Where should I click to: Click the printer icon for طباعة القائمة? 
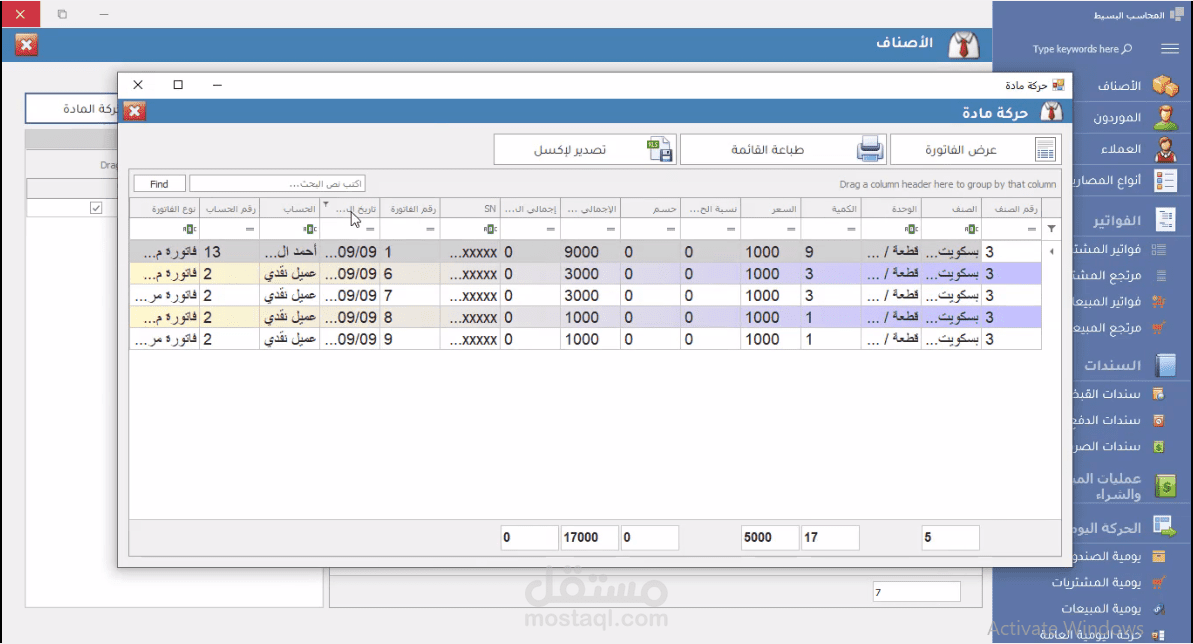pyautogui.click(x=870, y=149)
